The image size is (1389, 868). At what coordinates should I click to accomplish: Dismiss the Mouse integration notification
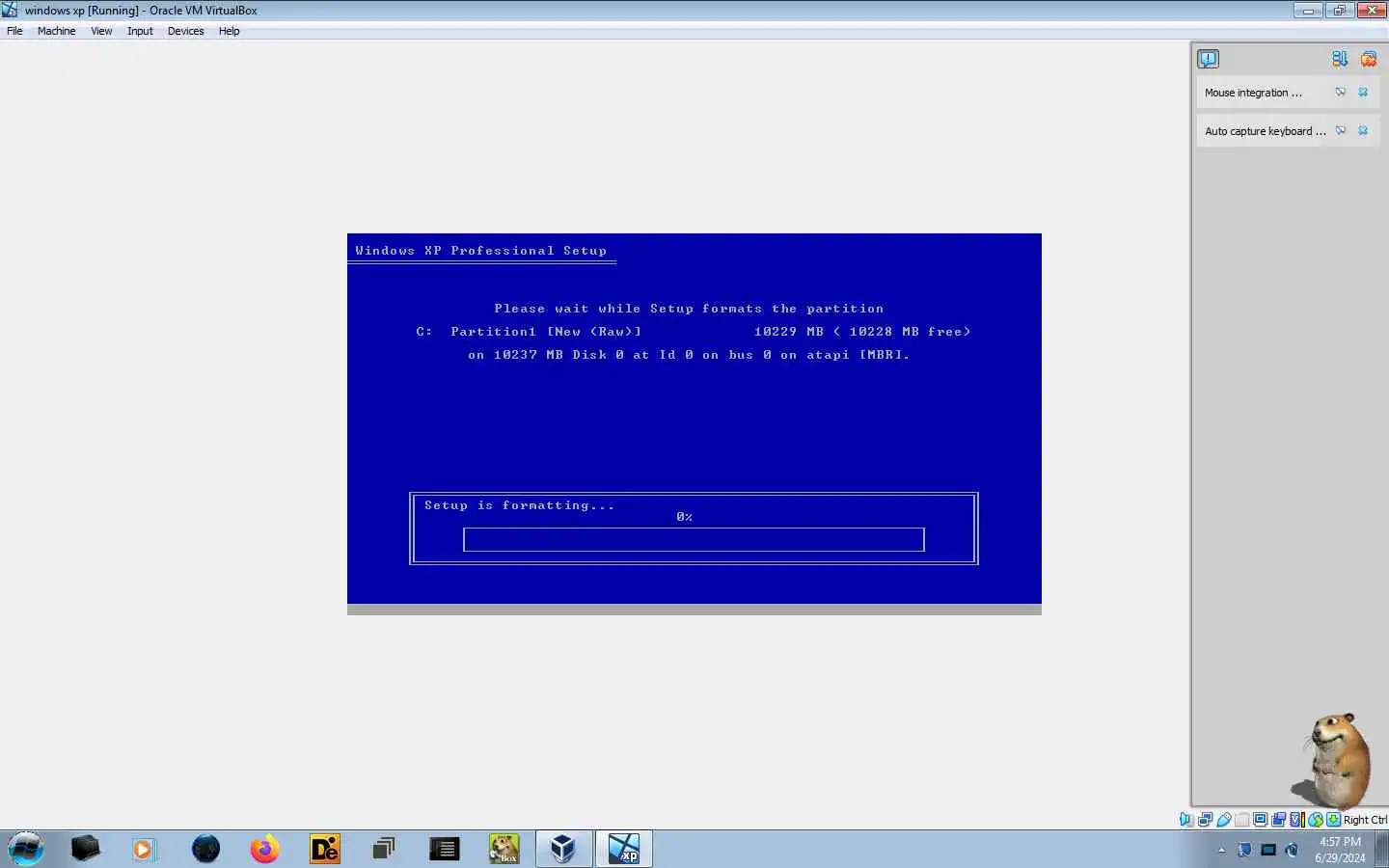pyautogui.click(x=1363, y=92)
